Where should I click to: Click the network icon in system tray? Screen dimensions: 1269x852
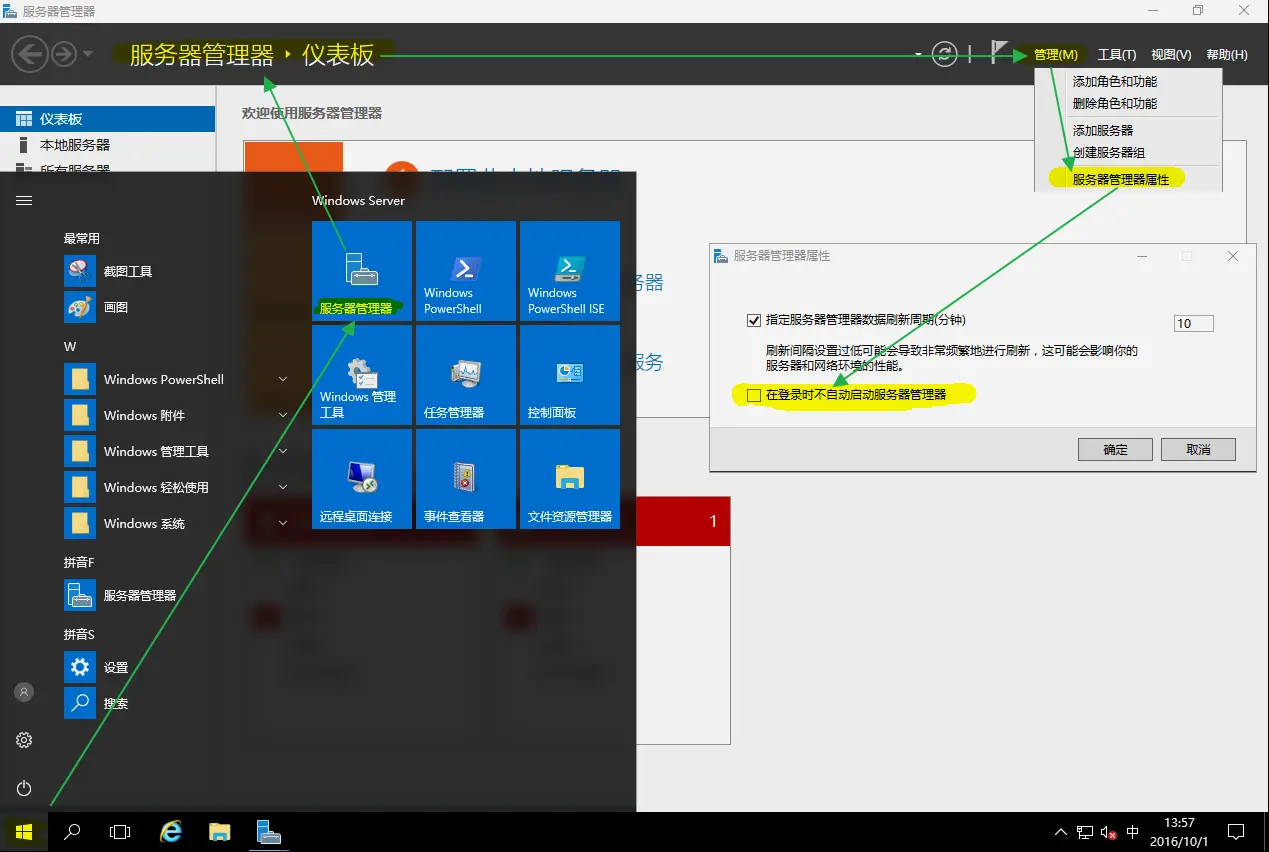1085,832
